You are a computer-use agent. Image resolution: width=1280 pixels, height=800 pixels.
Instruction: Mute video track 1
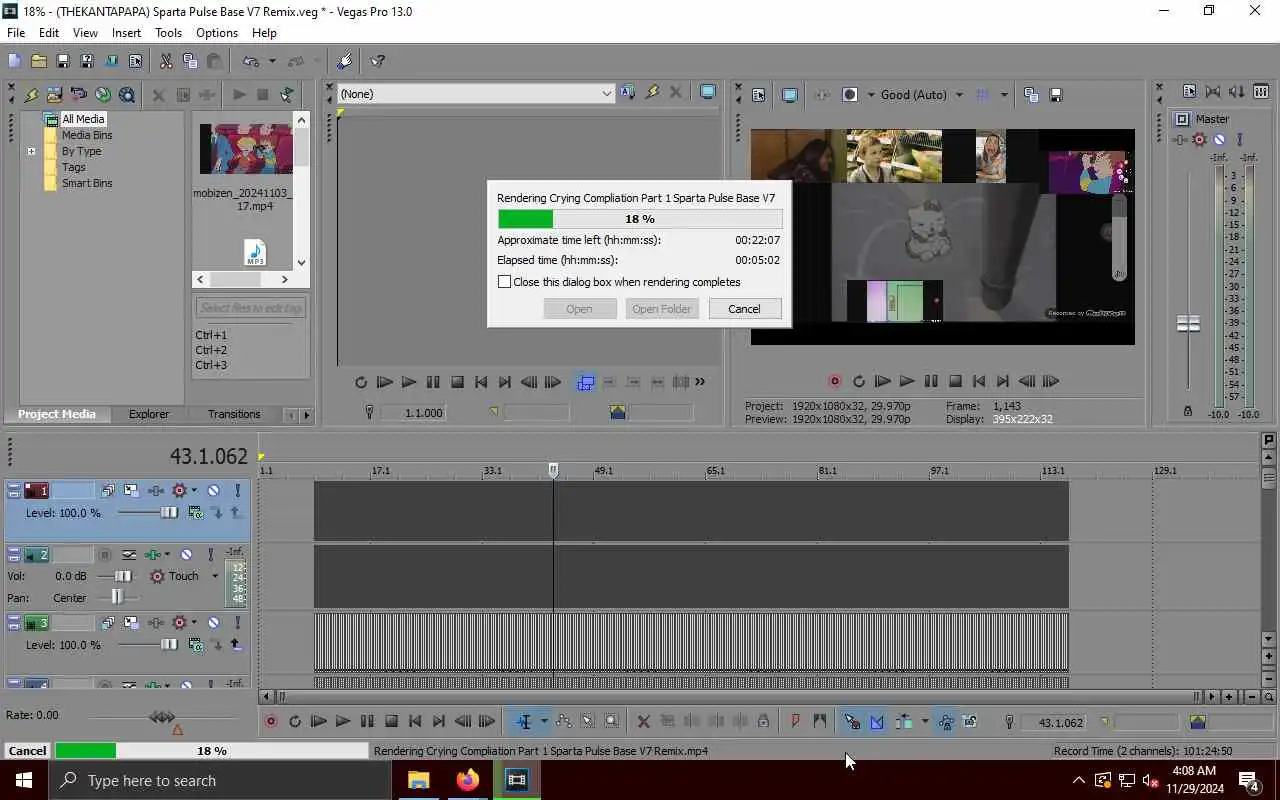coord(213,490)
